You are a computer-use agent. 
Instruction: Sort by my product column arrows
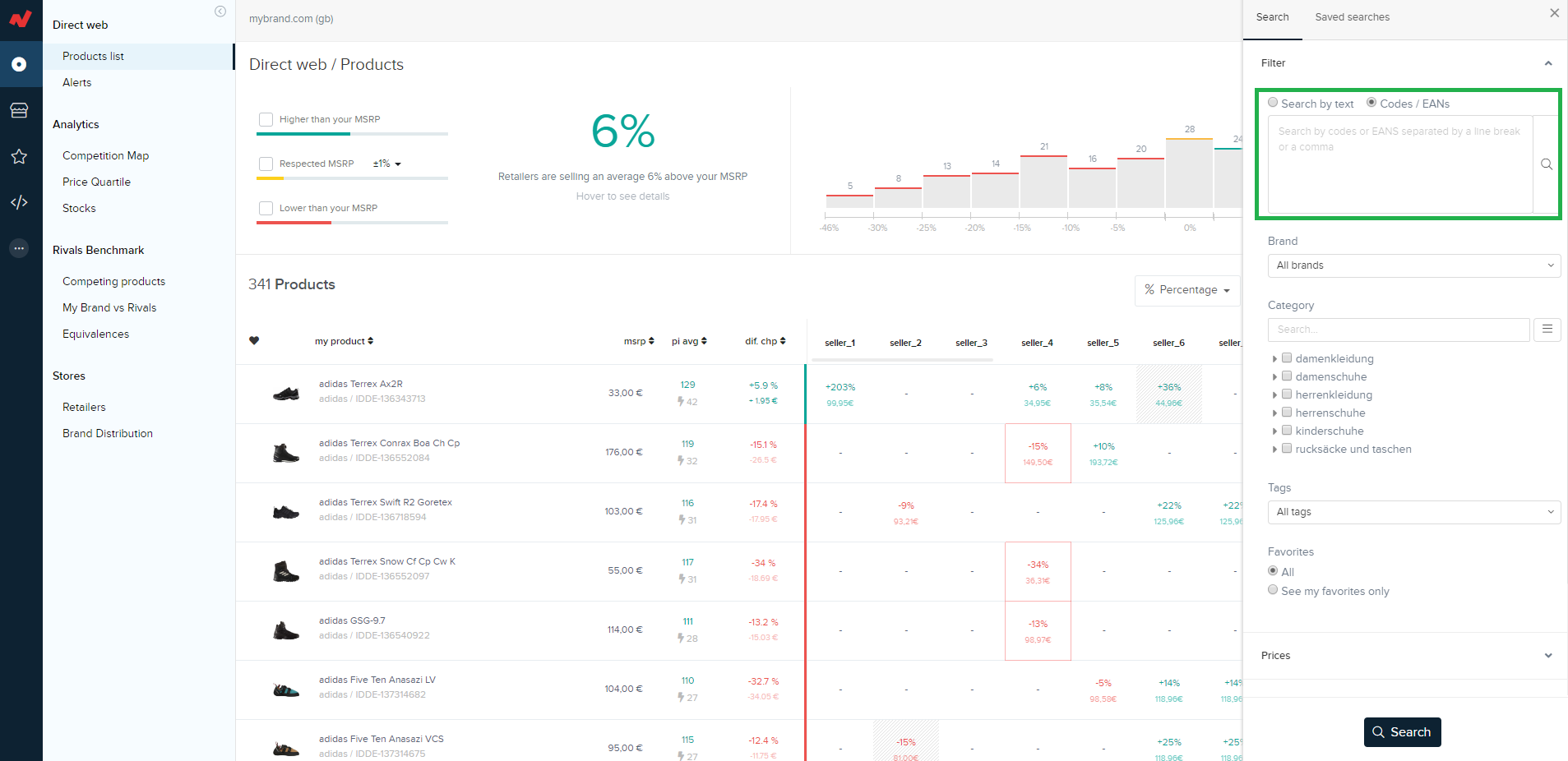pyautogui.click(x=371, y=341)
